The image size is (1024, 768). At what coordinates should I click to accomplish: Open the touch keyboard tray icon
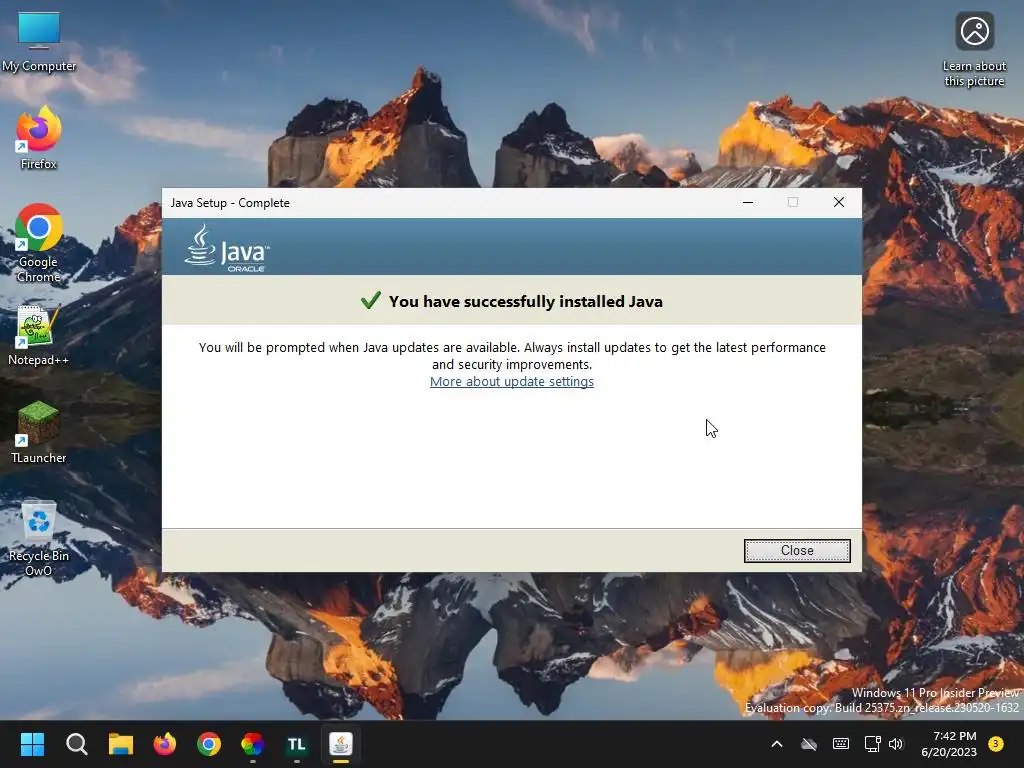(x=841, y=744)
